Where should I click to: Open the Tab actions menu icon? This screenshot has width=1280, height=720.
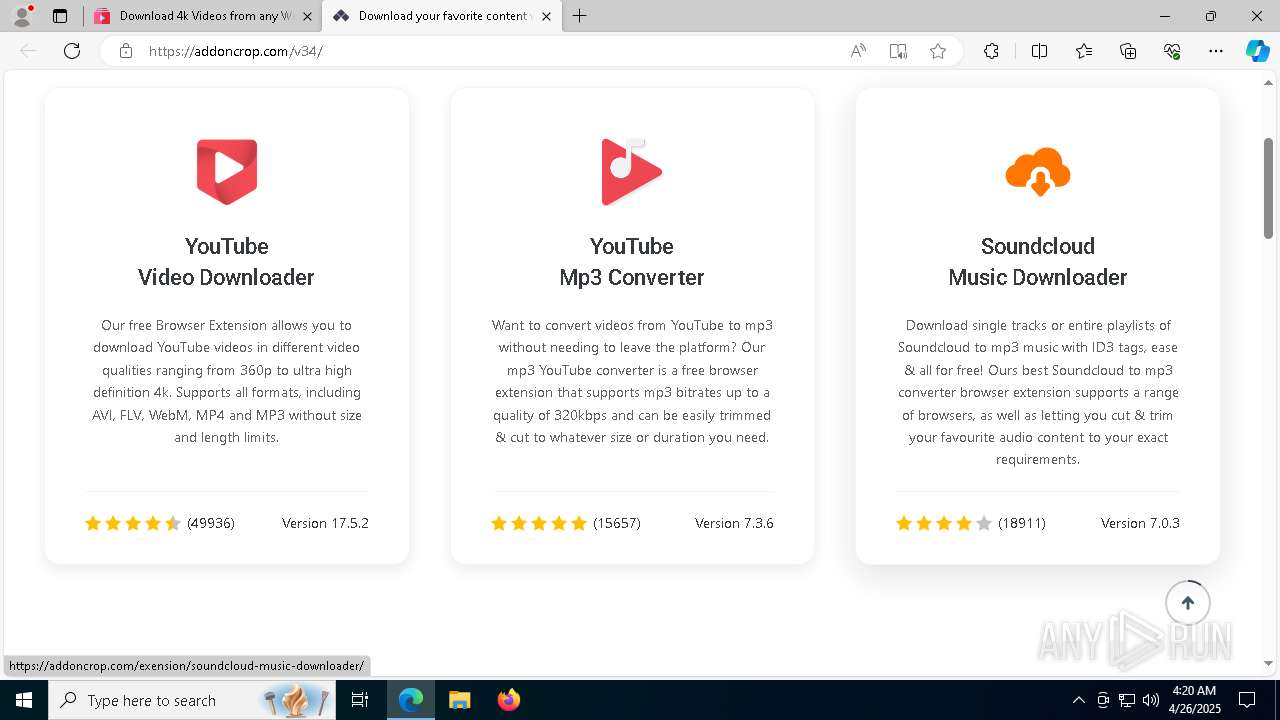click(60, 16)
